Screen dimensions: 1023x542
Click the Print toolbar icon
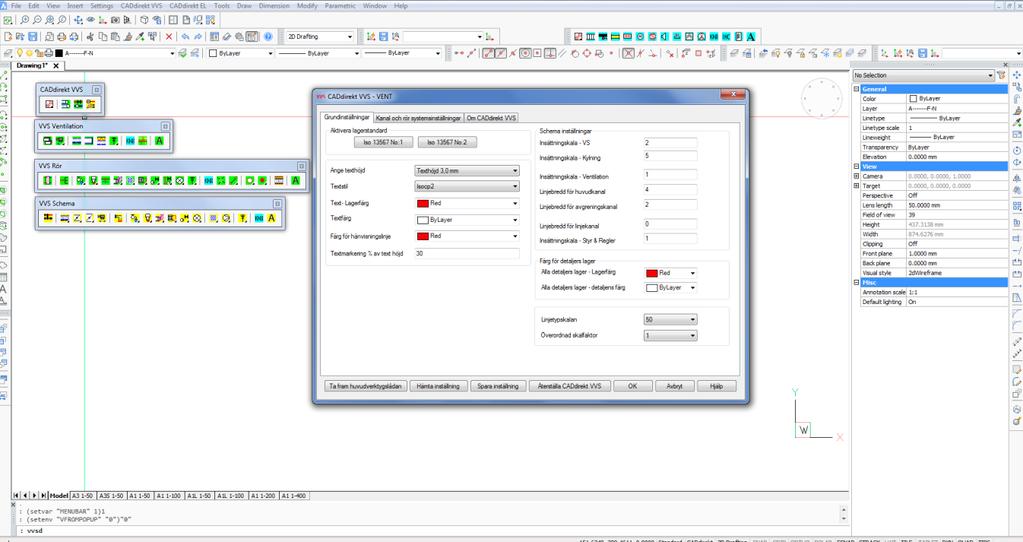pos(61,37)
